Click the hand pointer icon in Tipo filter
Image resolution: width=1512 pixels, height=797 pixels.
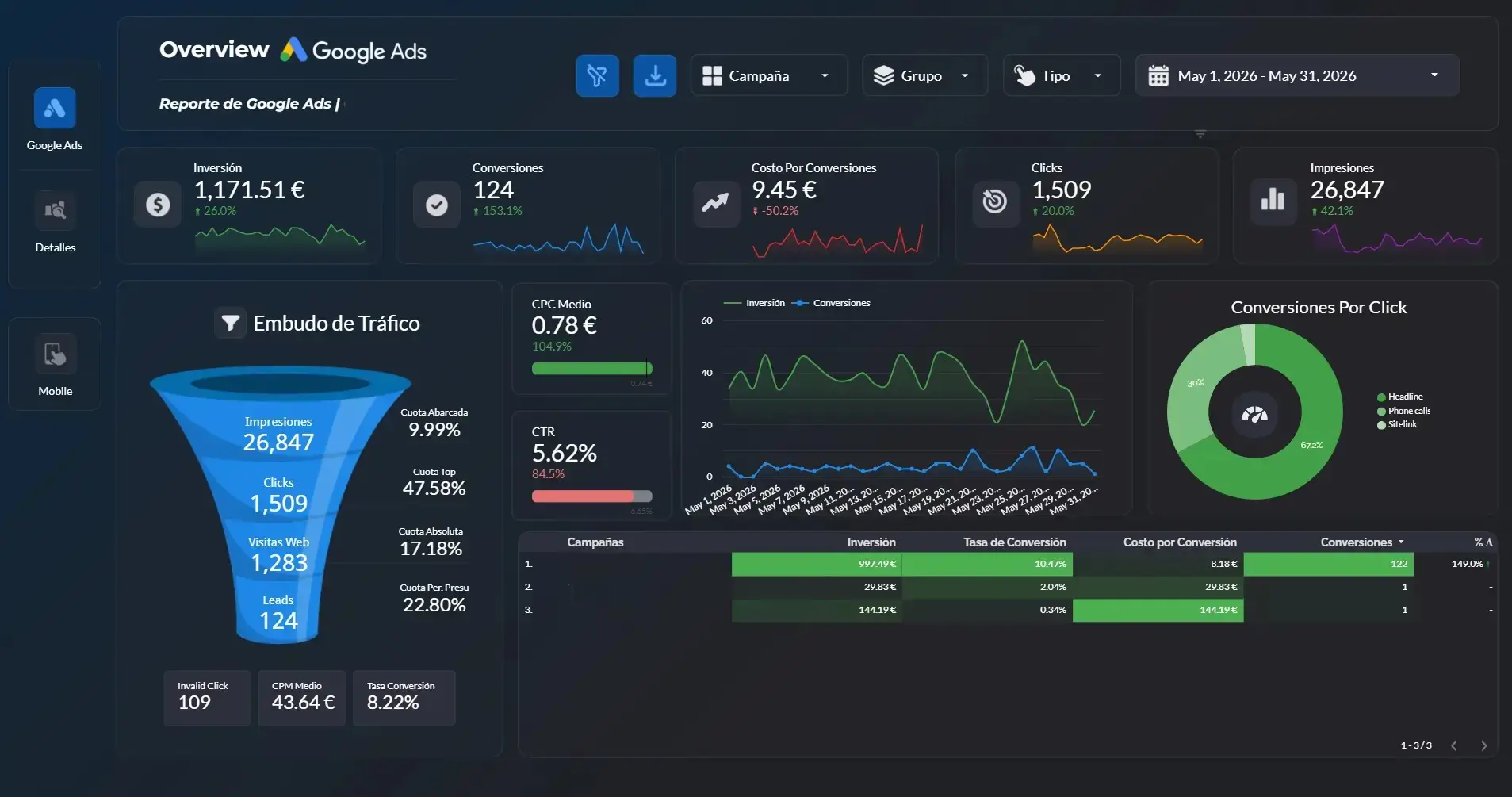point(1024,75)
